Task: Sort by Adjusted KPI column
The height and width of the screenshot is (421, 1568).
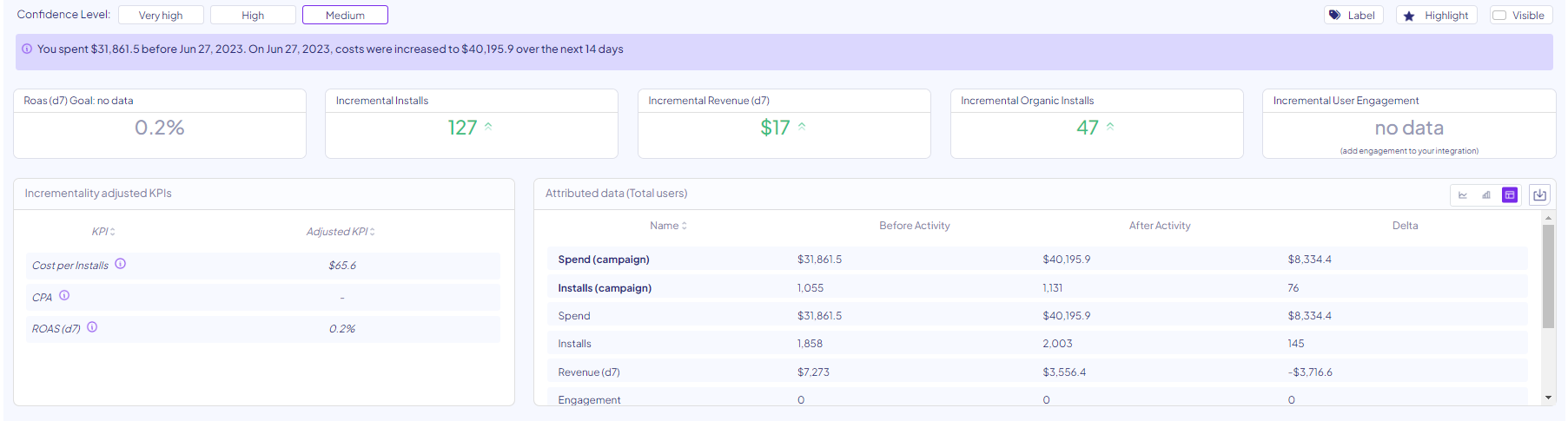Action: [341, 232]
